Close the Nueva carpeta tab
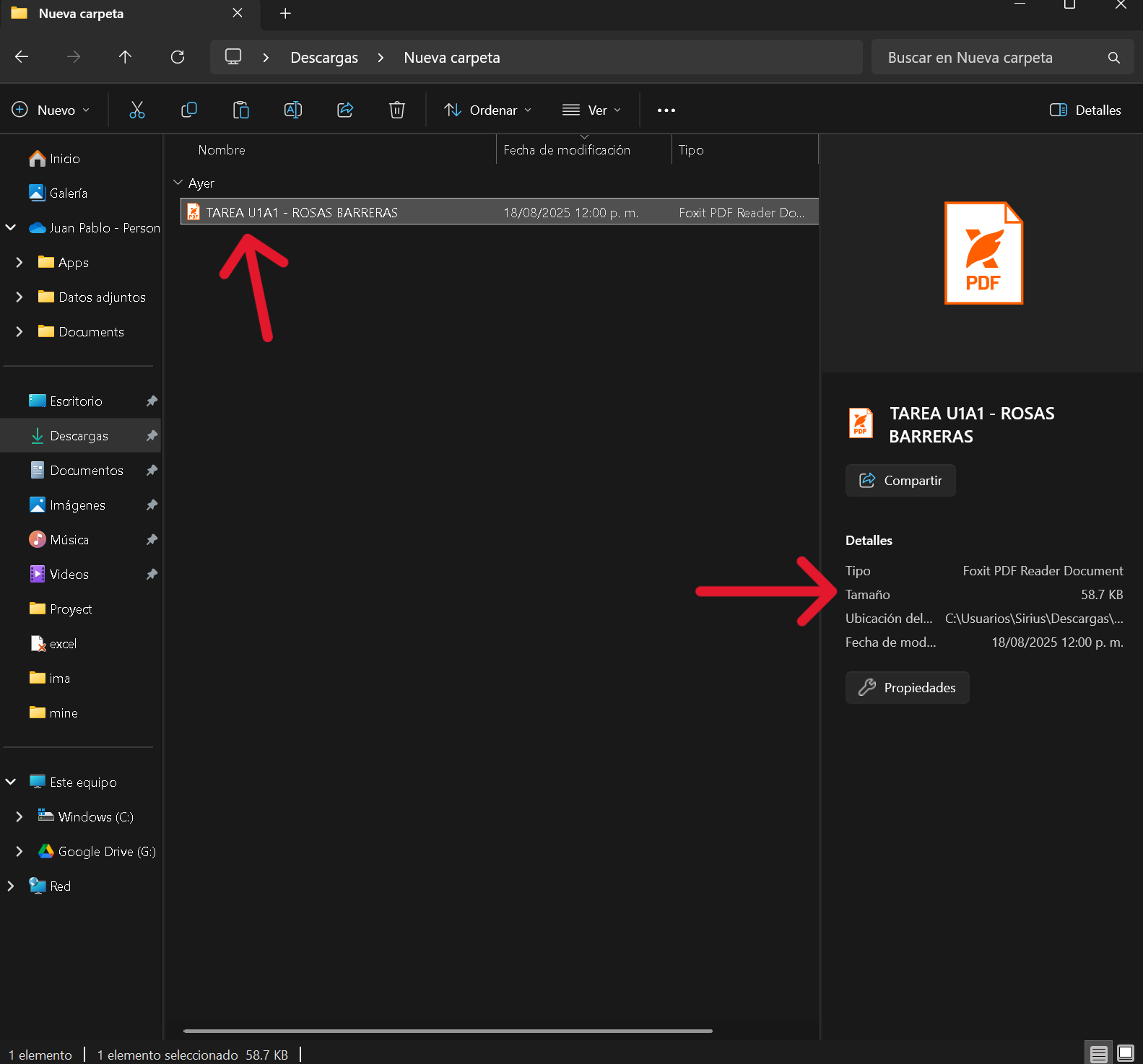Image resolution: width=1143 pixels, height=1064 pixels. pos(238,14)
